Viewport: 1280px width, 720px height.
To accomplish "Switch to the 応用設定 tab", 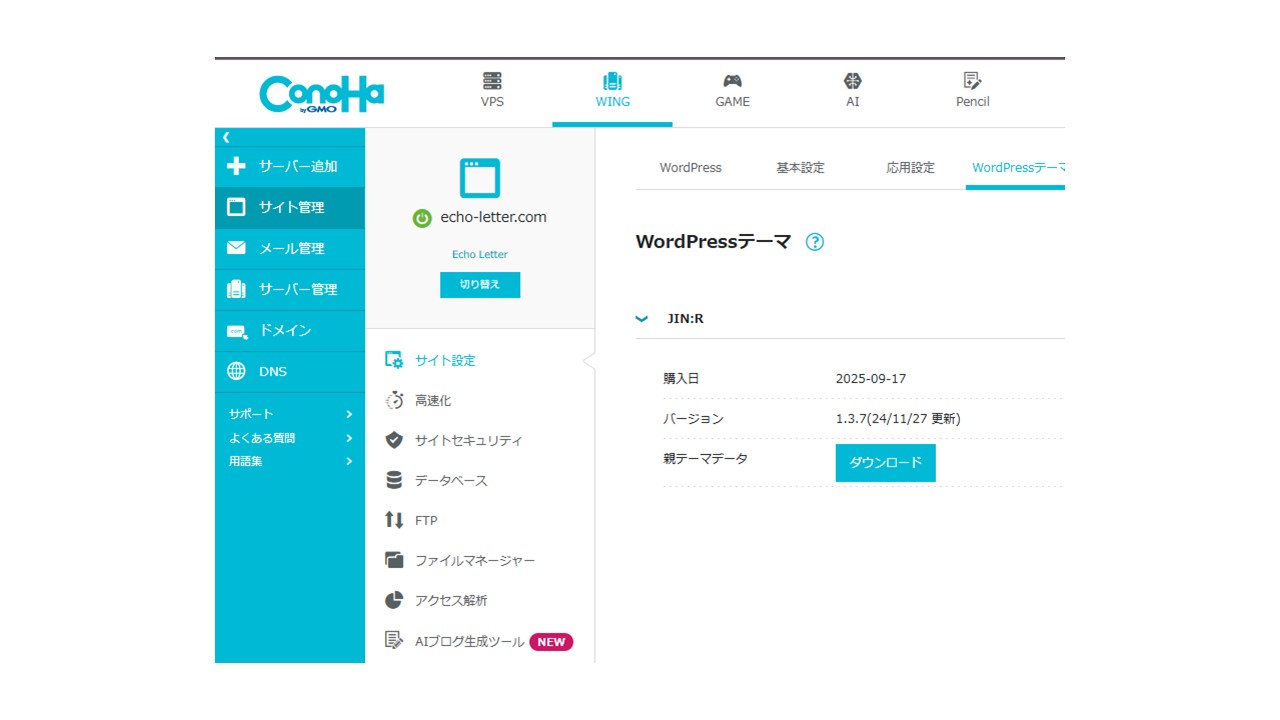I will point(910,168).
